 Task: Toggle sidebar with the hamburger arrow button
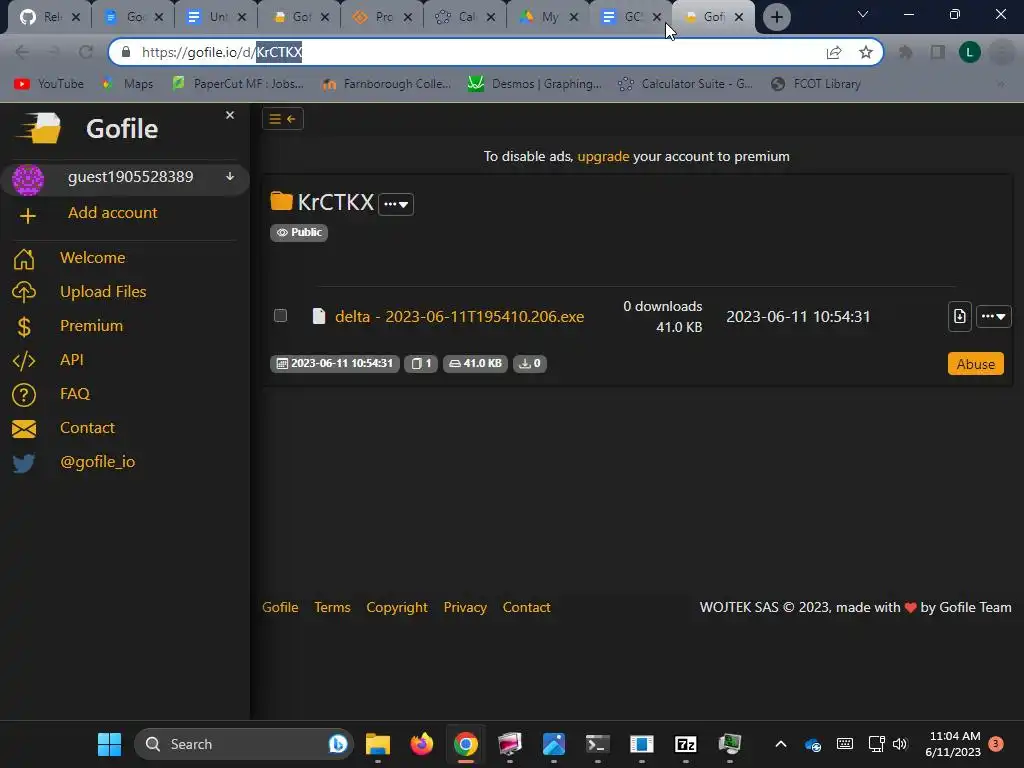283,119
